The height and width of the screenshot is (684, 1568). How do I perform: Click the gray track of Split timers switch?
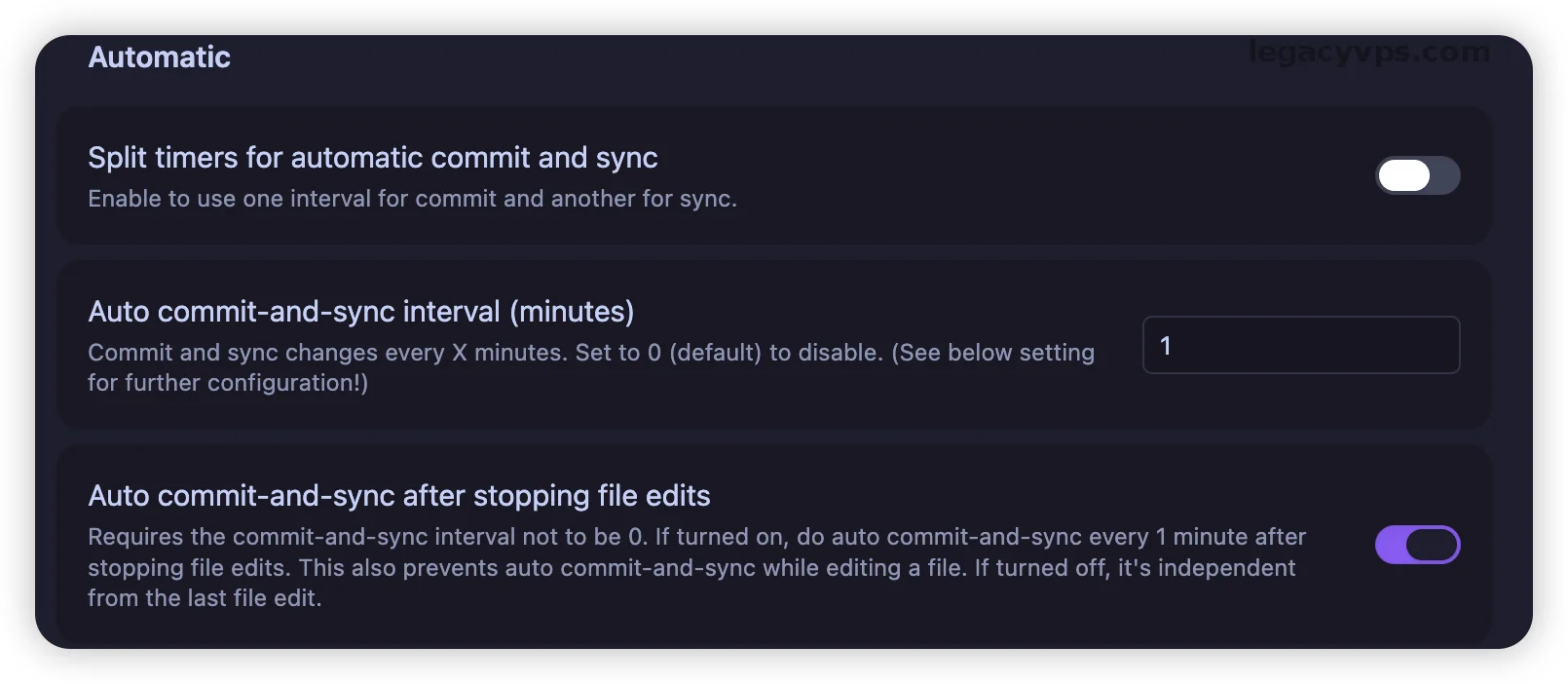click(1445, 175)
